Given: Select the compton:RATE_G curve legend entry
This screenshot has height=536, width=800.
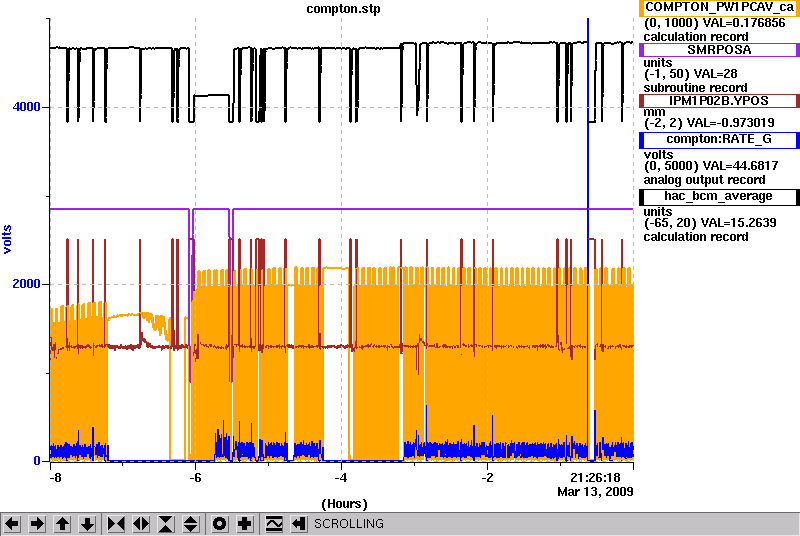Looking at the screenshot, I should point(719,140).
